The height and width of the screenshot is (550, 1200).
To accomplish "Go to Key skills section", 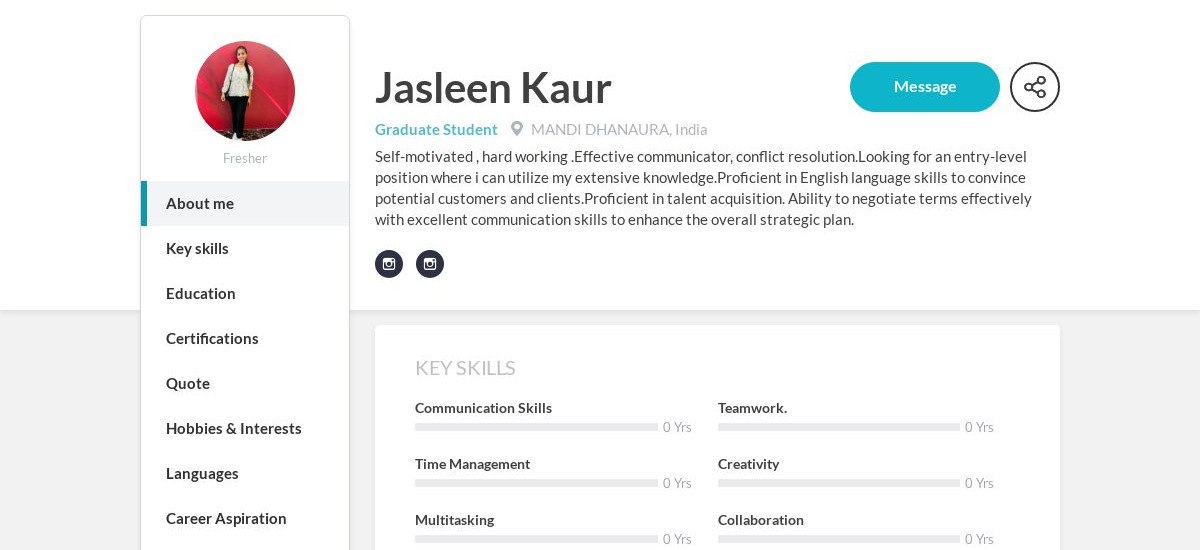I will click(x=245, y=248).
